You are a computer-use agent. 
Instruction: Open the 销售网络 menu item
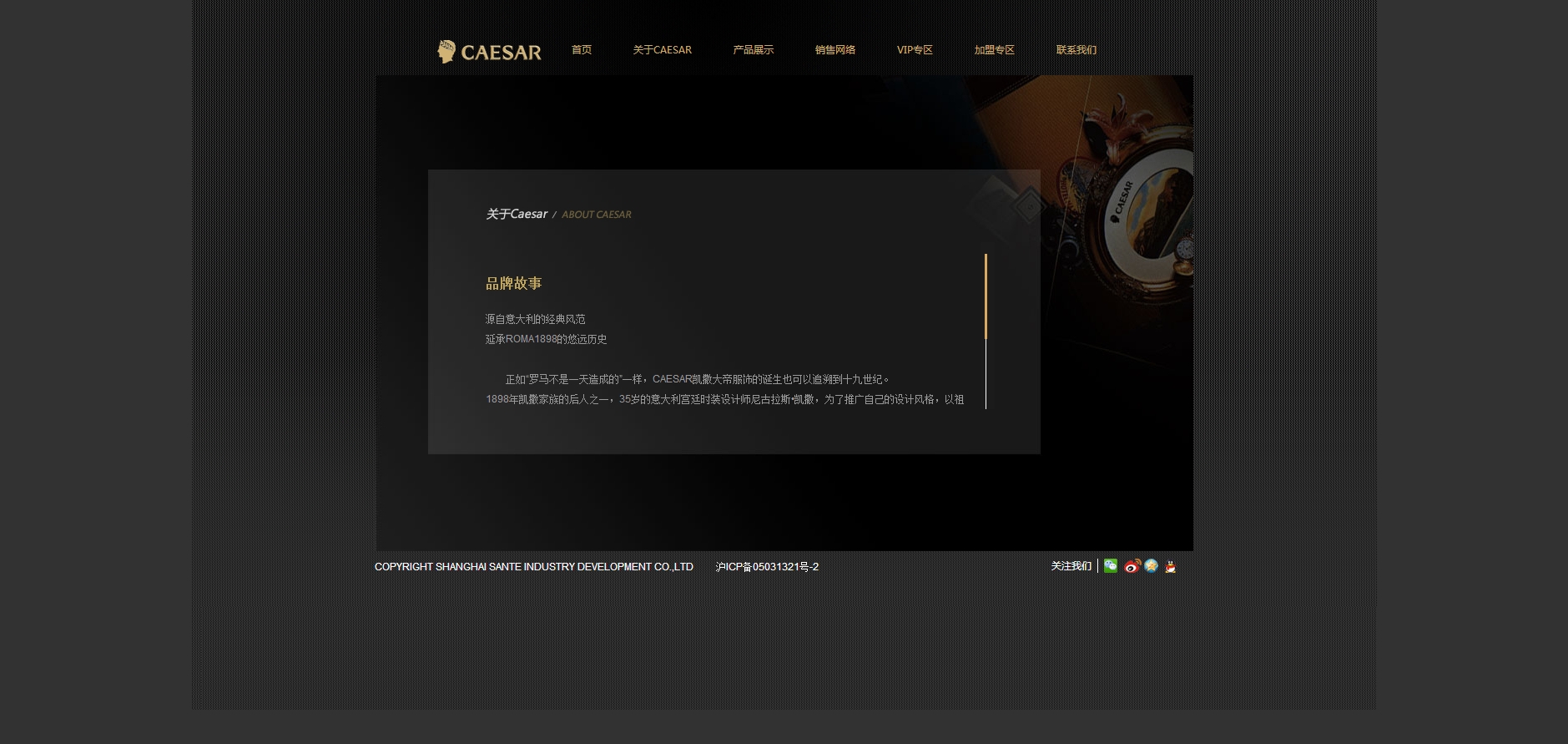(835, 50)
